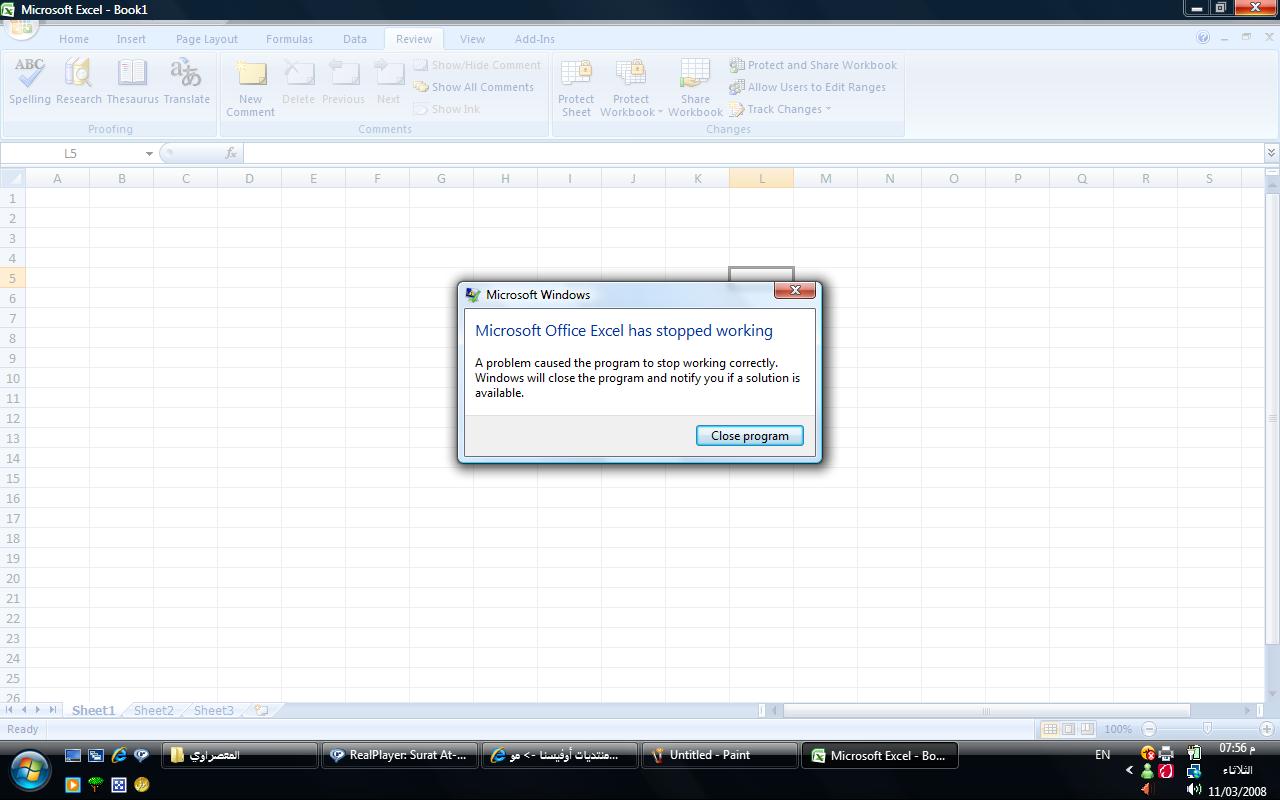This screenshot has height=800, width=1280.
Task: Click the zoom out minus button
Action: [1149, 729]
